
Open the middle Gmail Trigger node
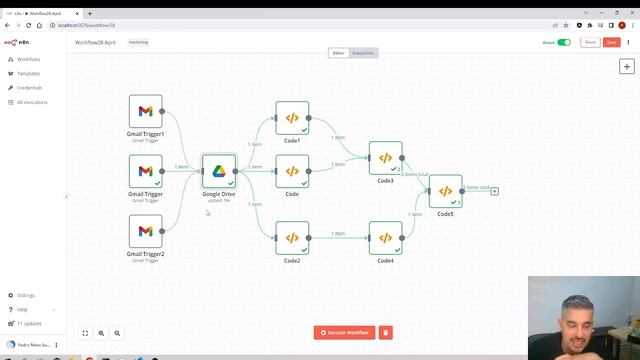(x=145, y=171)
